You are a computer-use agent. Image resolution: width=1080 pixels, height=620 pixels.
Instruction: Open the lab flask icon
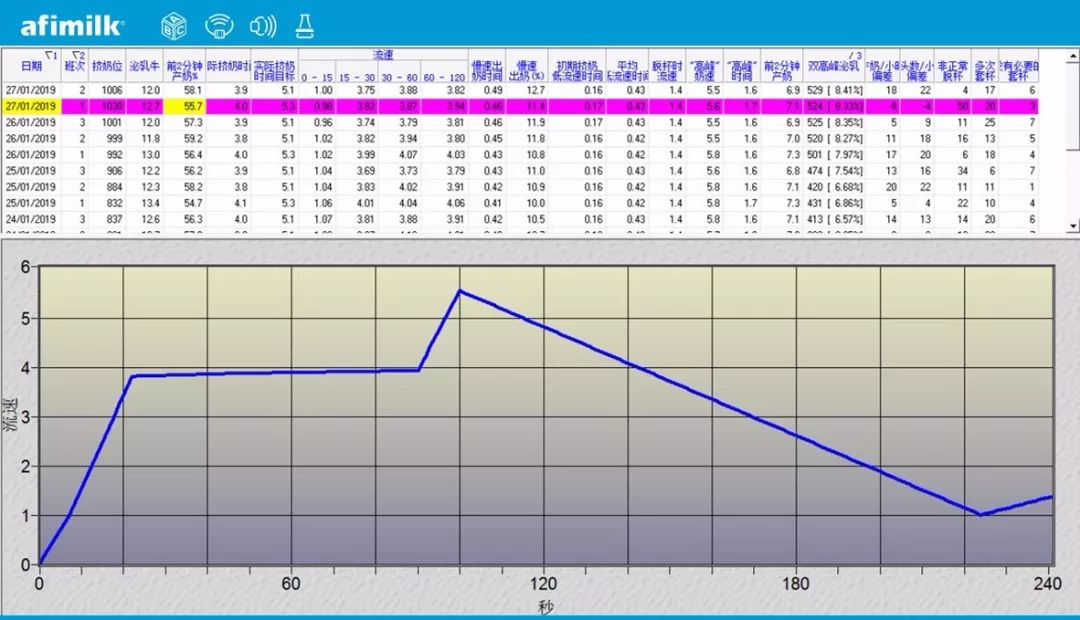(304, 26)
